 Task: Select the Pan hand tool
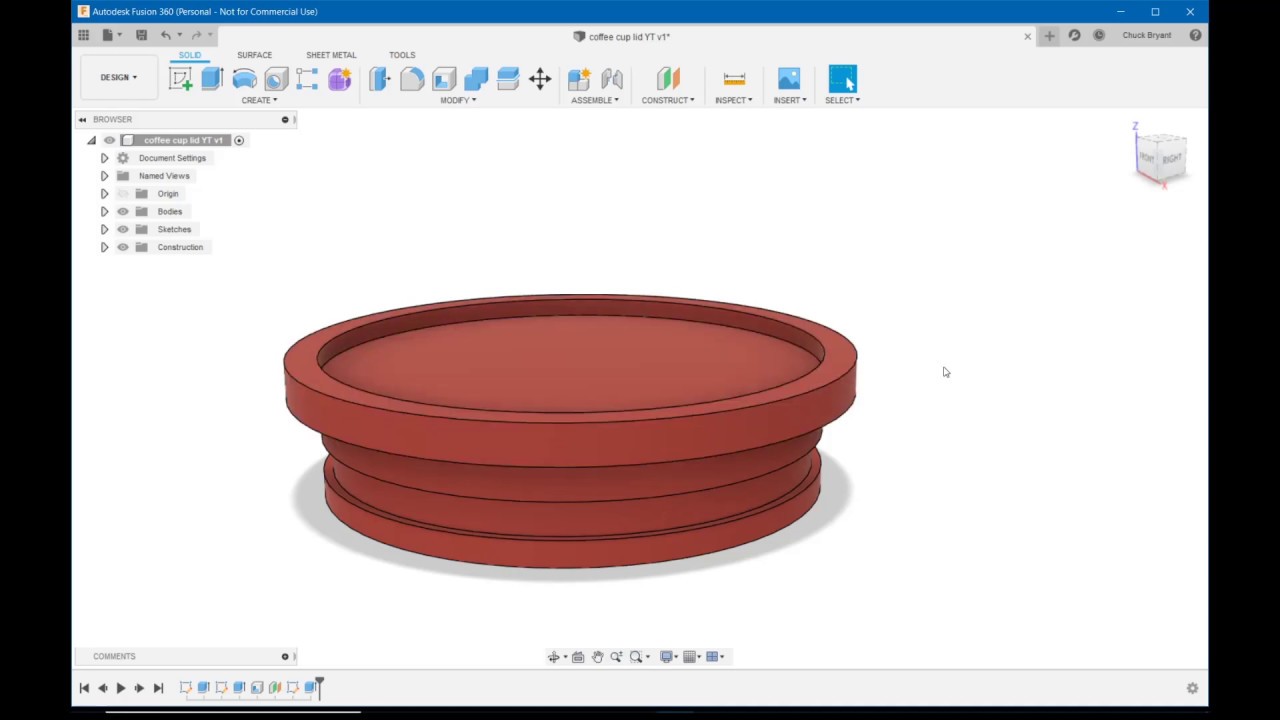coord(597,657)
